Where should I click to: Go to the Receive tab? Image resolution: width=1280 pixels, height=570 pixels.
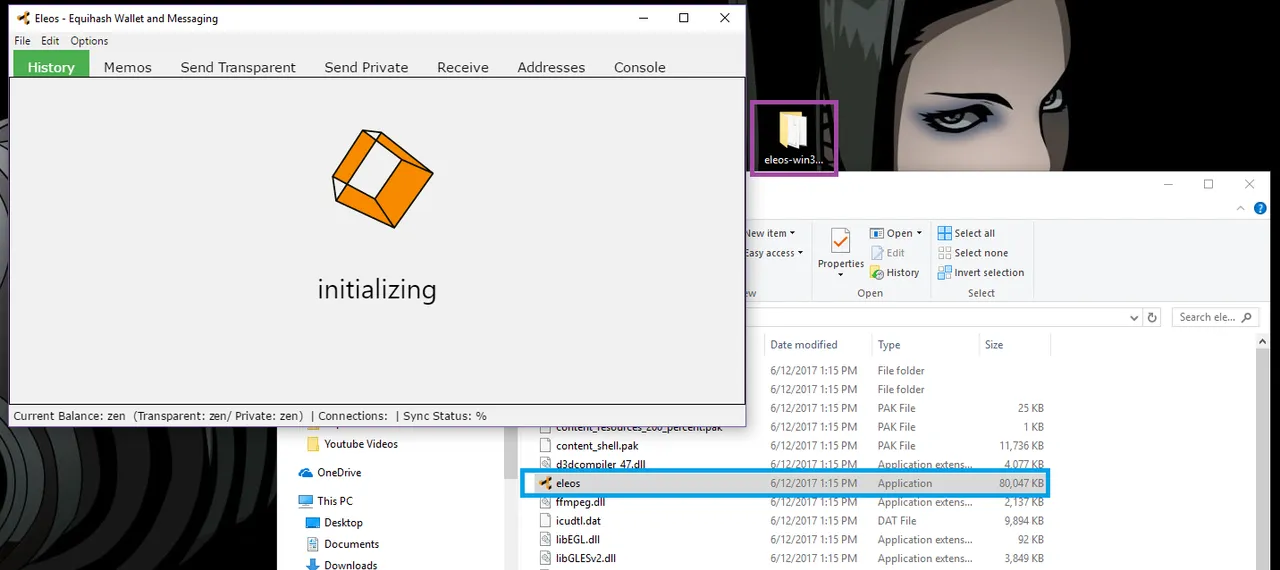click(x=463, y=67)
